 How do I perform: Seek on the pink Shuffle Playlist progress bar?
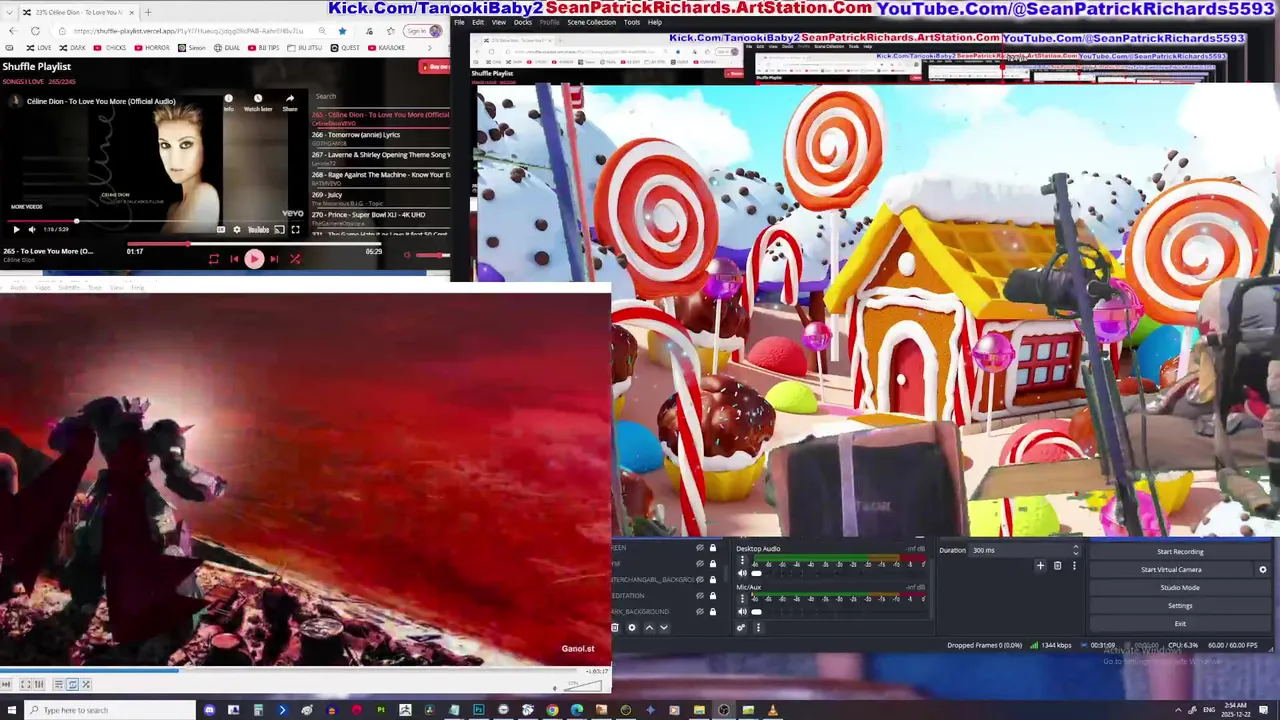coord(255,244)
